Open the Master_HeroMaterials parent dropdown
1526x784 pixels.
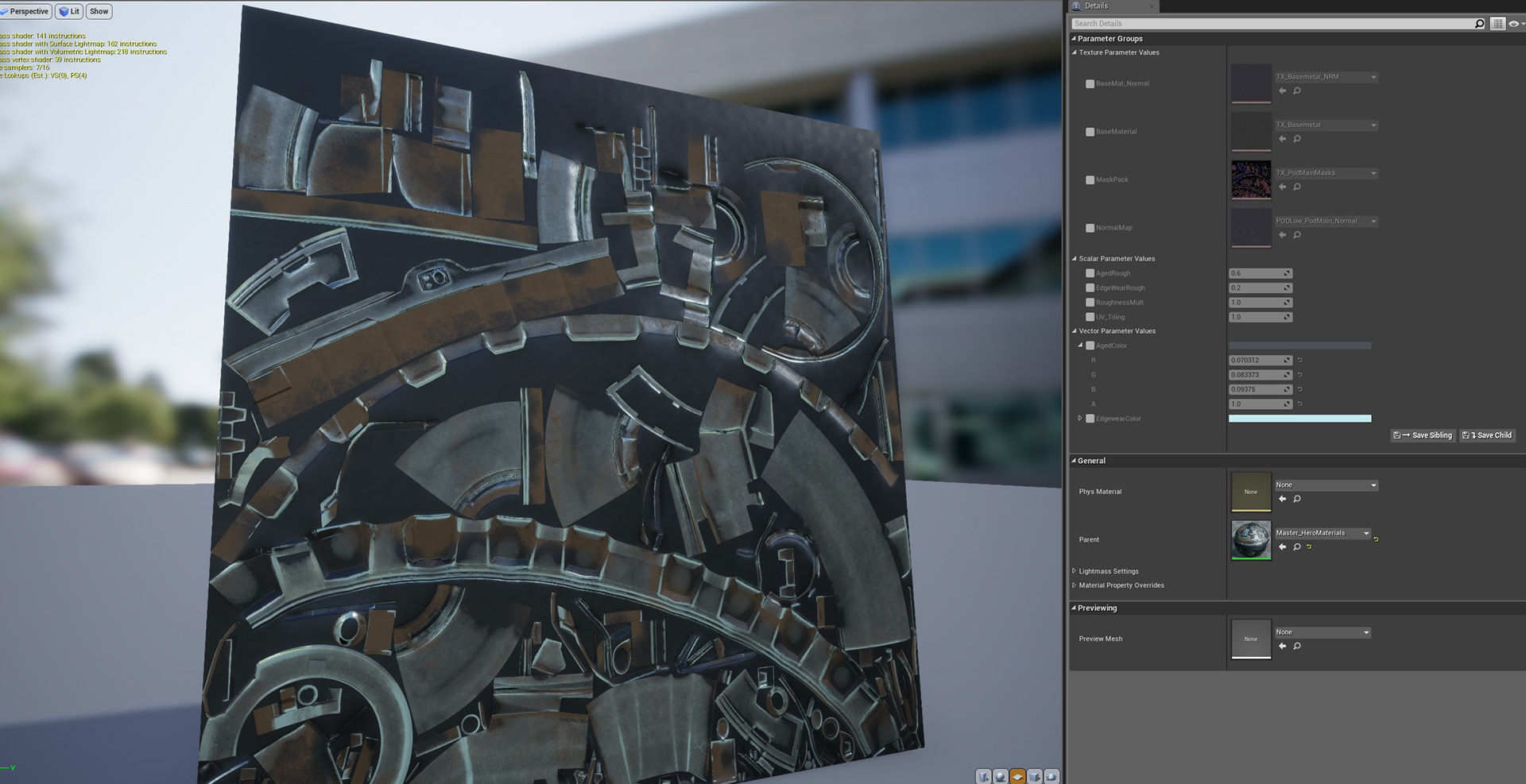[x=1323, y=533]
